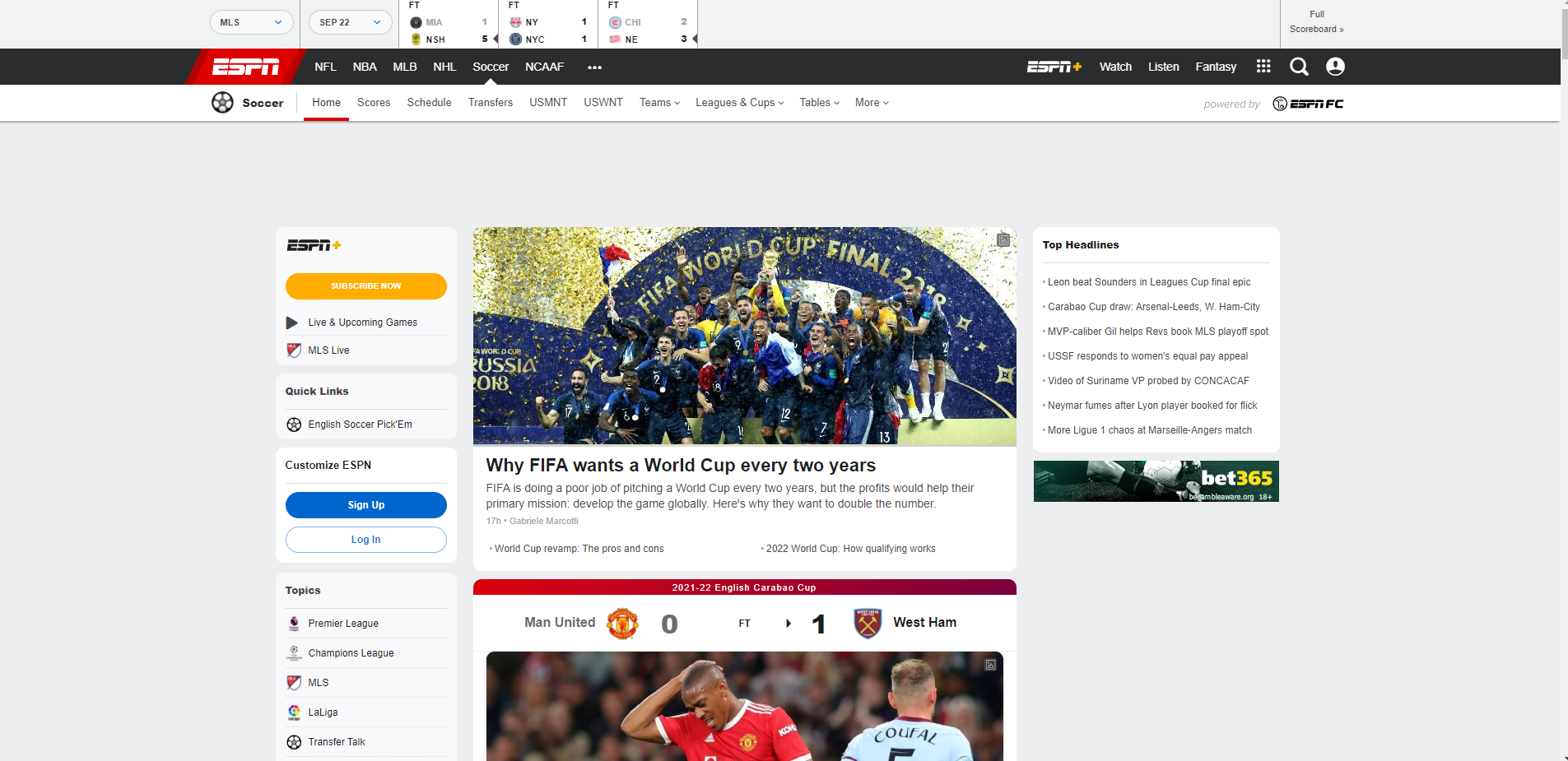Open the Transfers tab
The image size is (1568, 761).
tap(491, 103)
